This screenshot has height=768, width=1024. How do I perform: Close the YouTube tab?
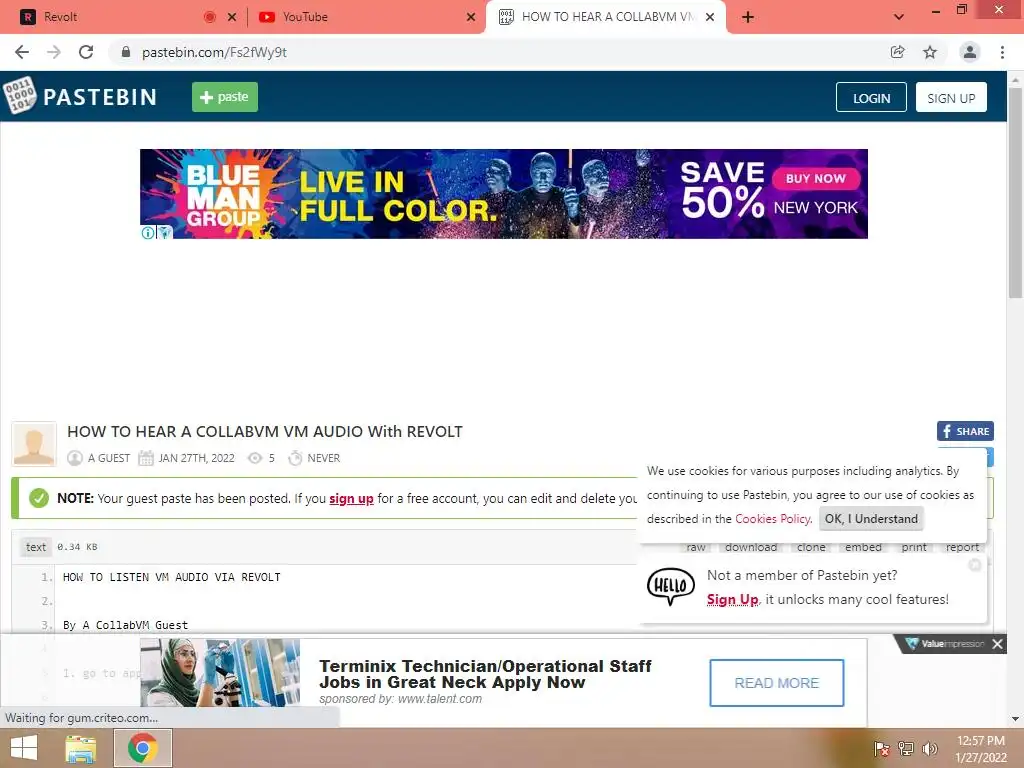pos(471,18)
